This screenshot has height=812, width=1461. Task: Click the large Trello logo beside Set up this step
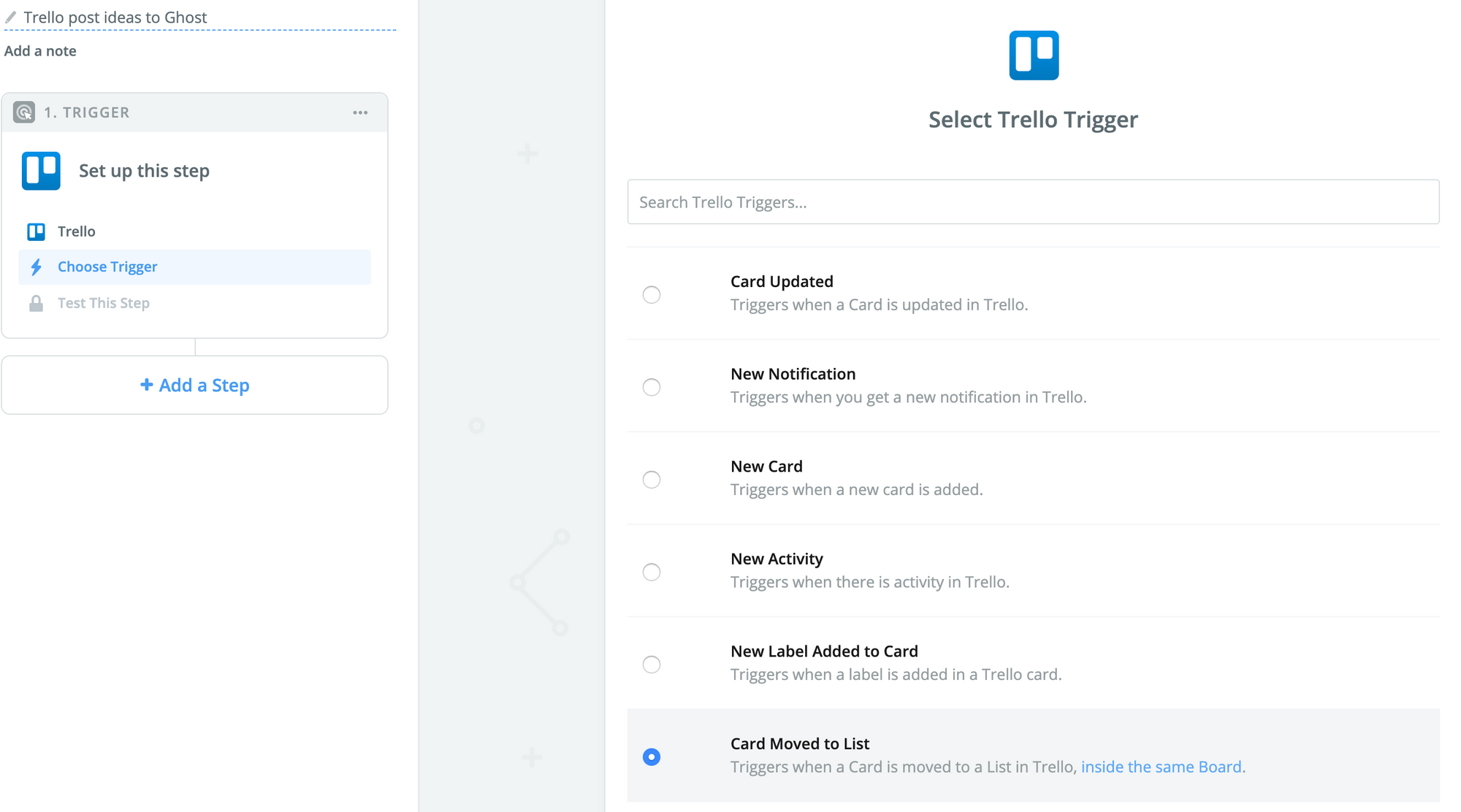coord(41,171)
